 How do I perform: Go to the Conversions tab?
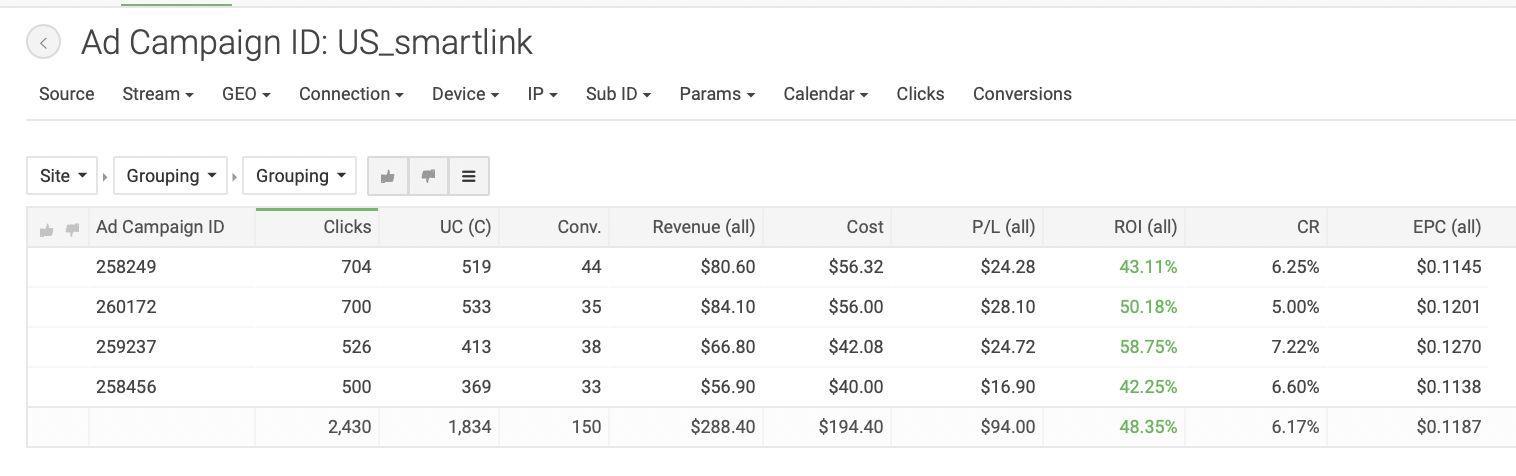click(x=1022, y=94)
